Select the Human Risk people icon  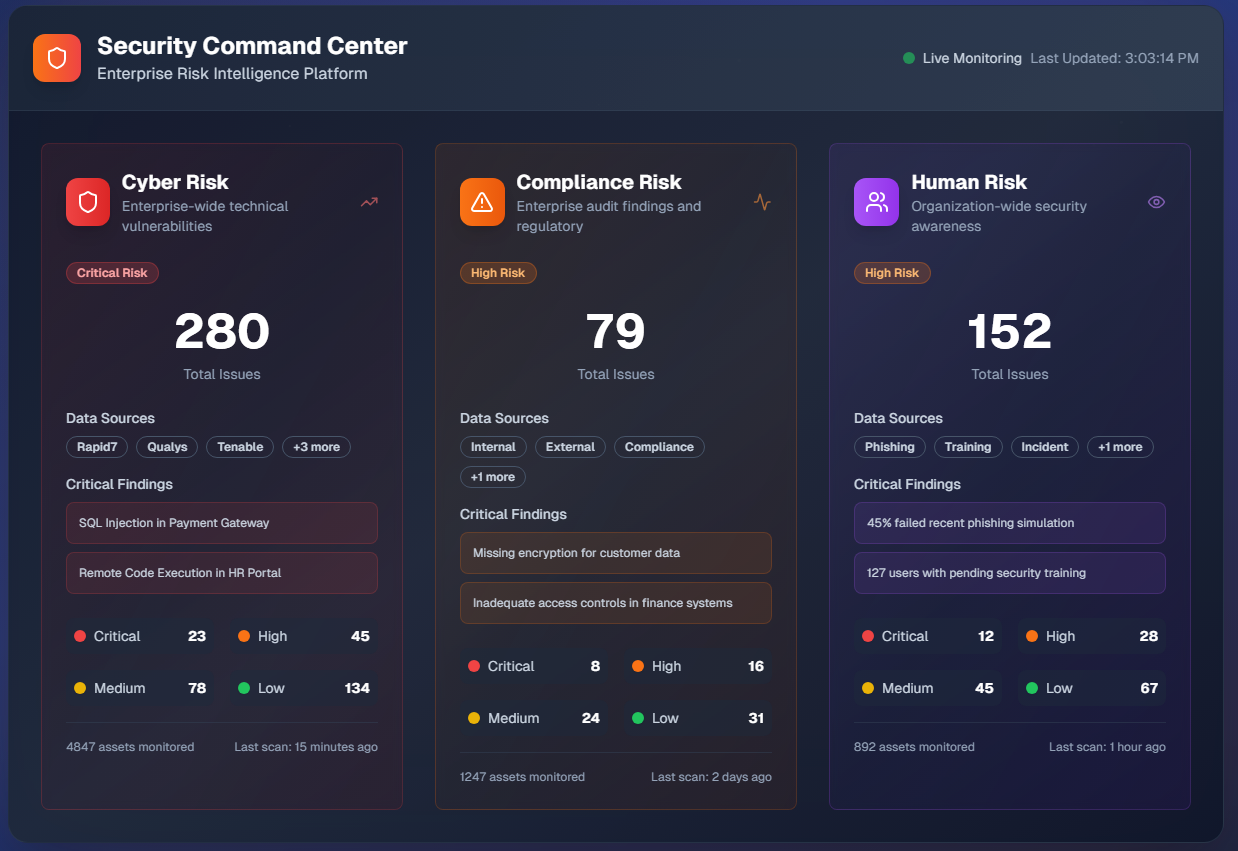pos(876,201)
